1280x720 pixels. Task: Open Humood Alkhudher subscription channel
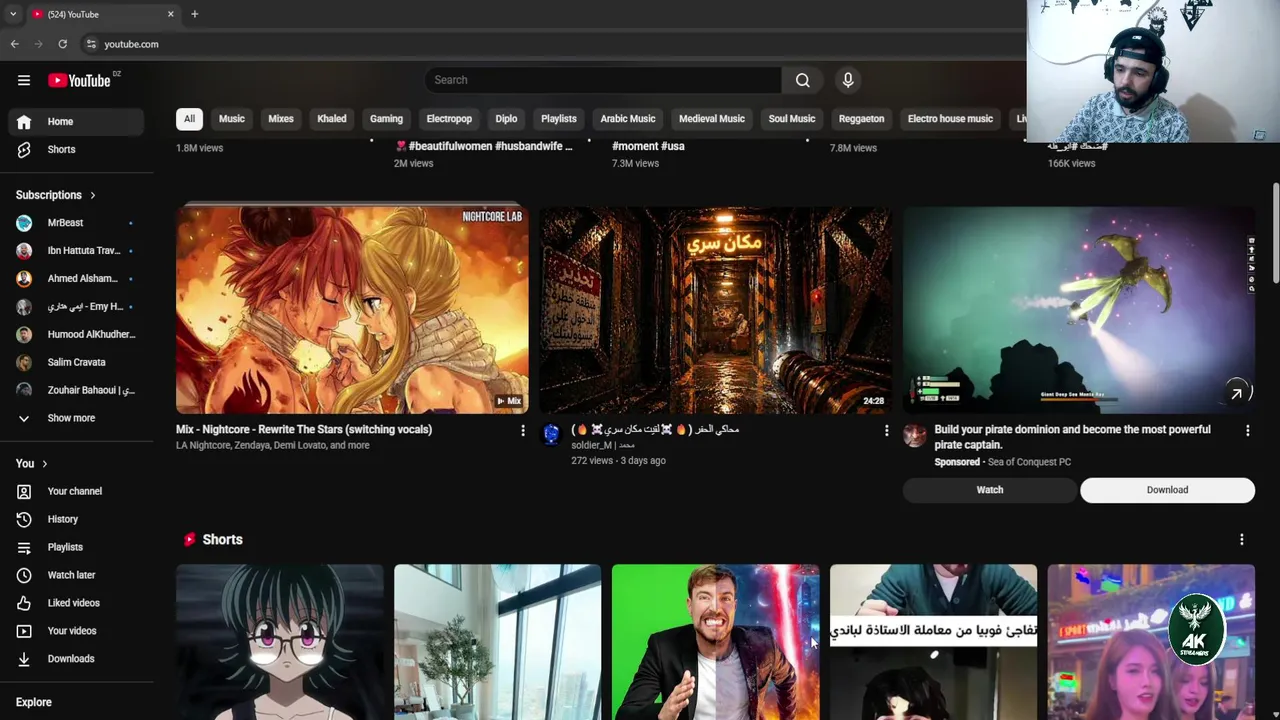[77, 335]
